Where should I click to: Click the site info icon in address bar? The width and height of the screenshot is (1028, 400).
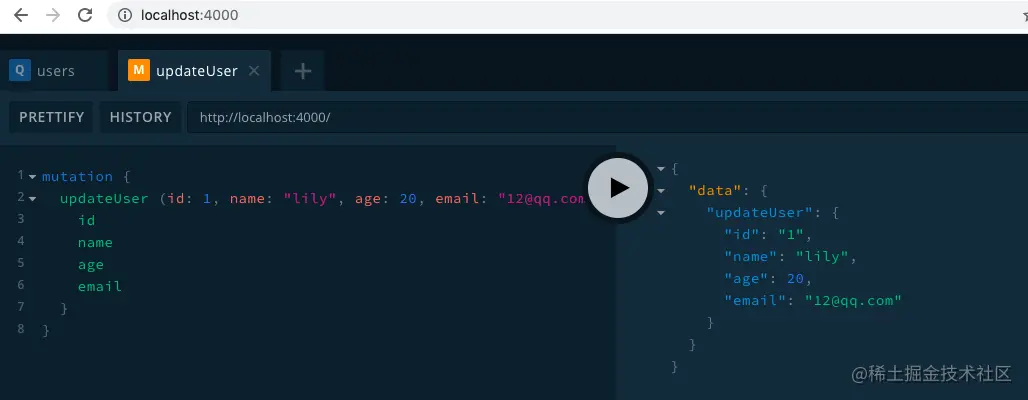pos(126,15)
